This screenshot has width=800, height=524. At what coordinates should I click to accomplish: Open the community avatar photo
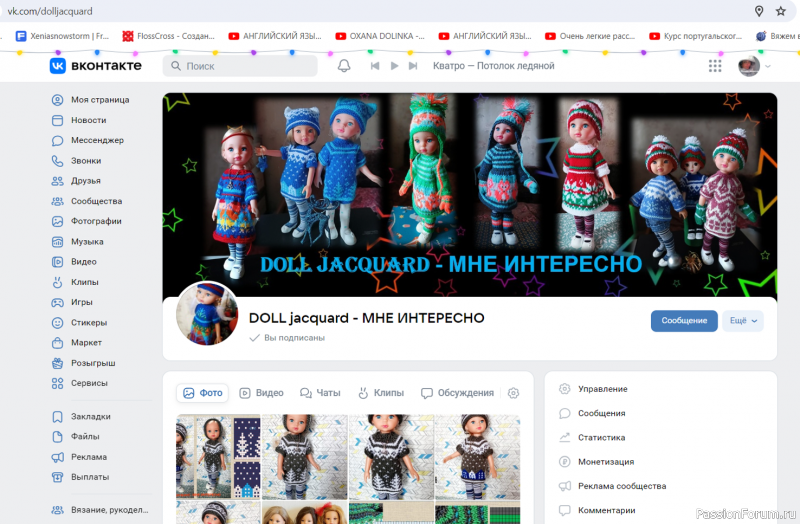pos(207,314)
